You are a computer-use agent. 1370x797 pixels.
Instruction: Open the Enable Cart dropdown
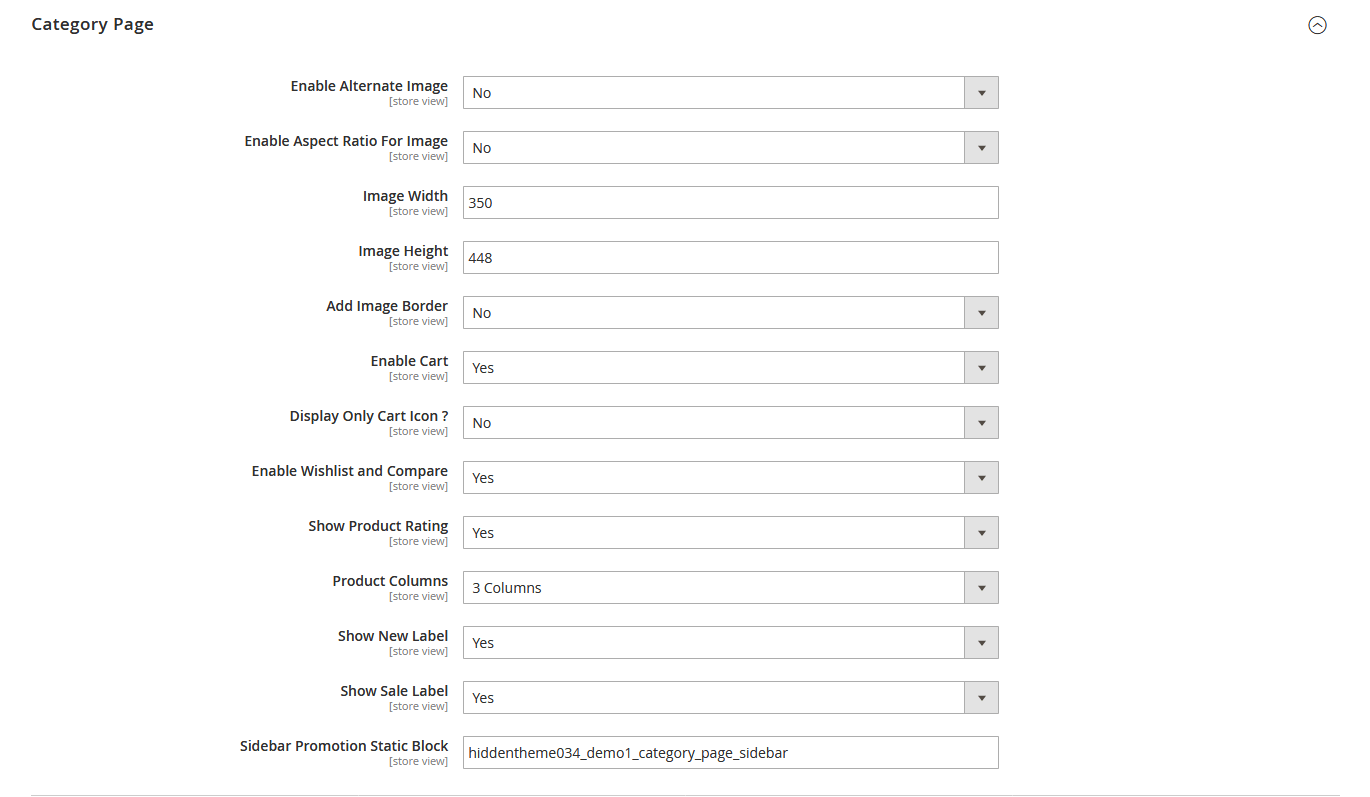[982, 367]
